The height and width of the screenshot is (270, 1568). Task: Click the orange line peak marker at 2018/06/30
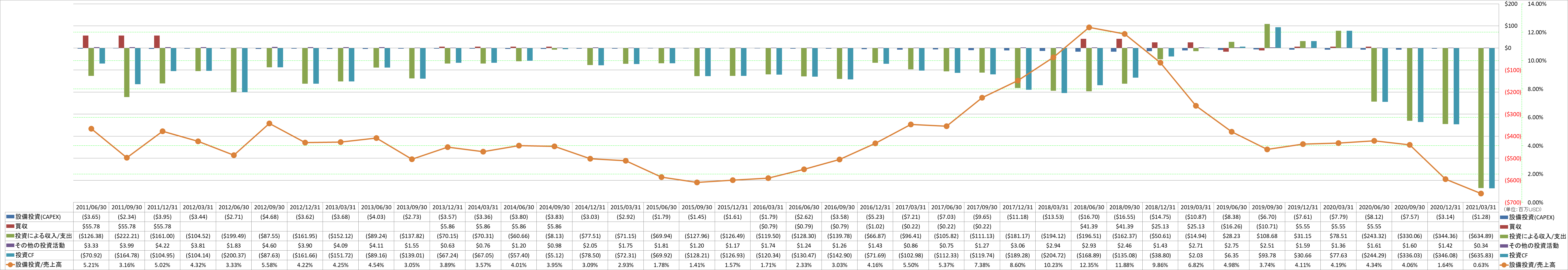pyautogui.click(x=1089, y=27)
